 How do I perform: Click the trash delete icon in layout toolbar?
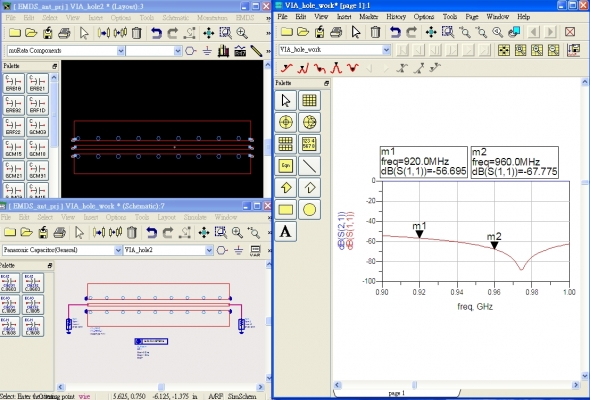coord(137,33)
